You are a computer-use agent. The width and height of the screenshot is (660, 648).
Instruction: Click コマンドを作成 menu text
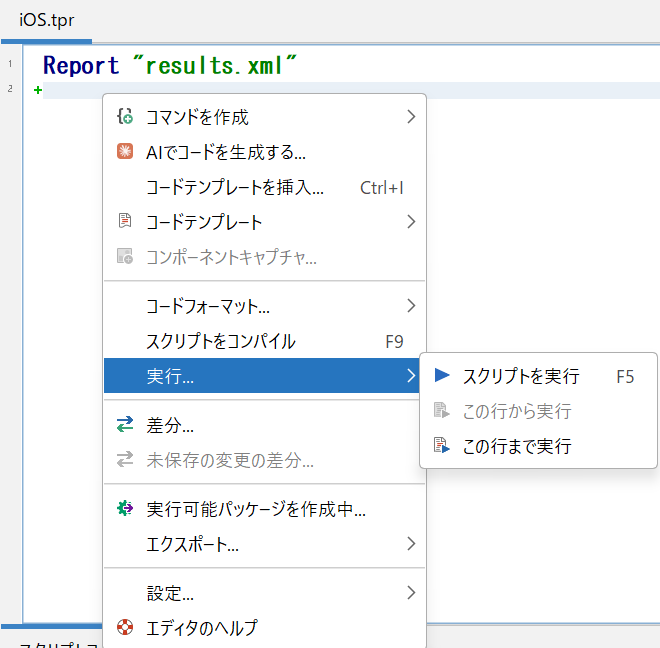pyautogui.click(x=197, y=117)
